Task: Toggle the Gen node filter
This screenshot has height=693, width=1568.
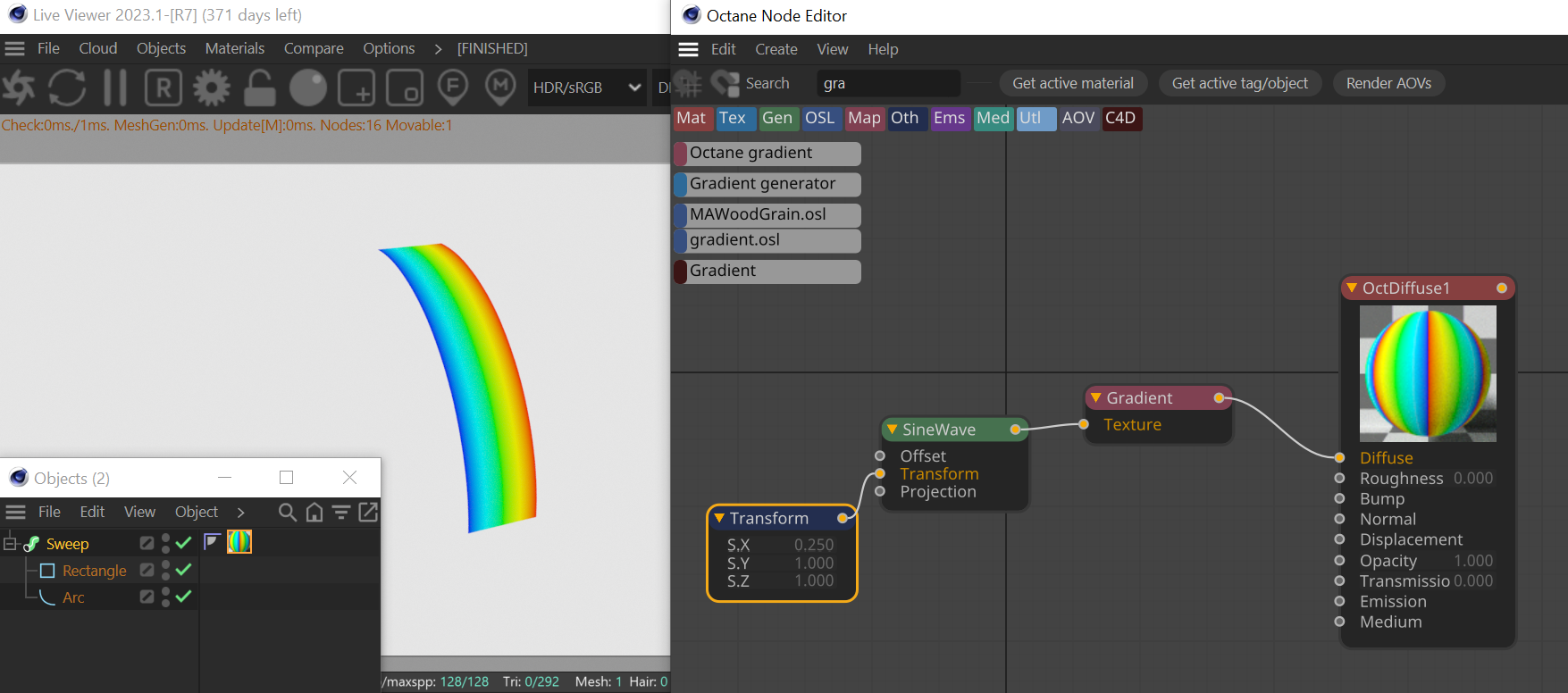Action: pos(777,118)
